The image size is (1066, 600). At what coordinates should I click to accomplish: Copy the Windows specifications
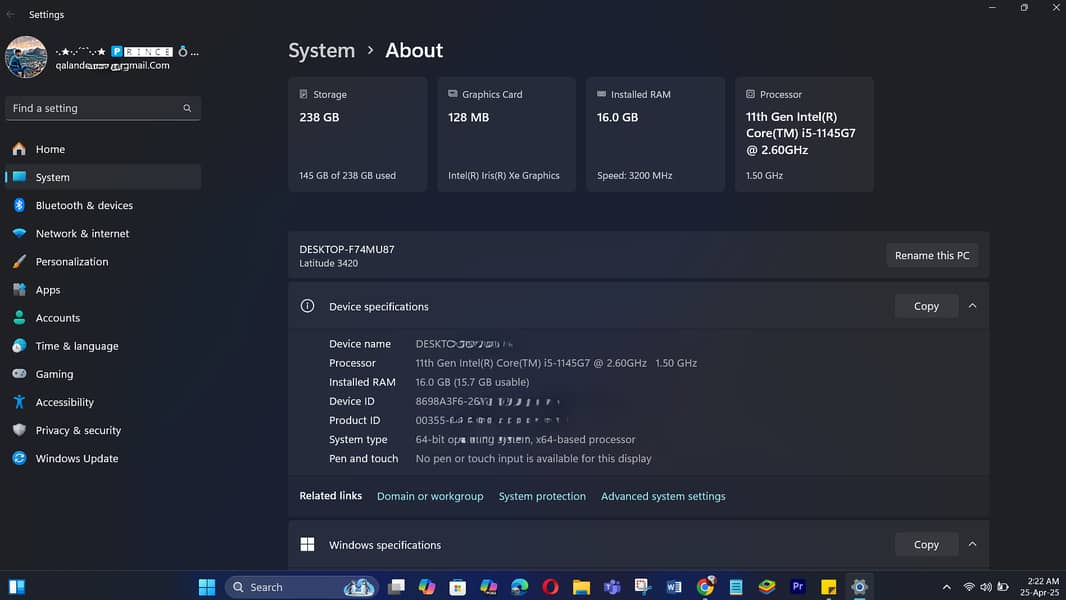click(x=926, y=545)
